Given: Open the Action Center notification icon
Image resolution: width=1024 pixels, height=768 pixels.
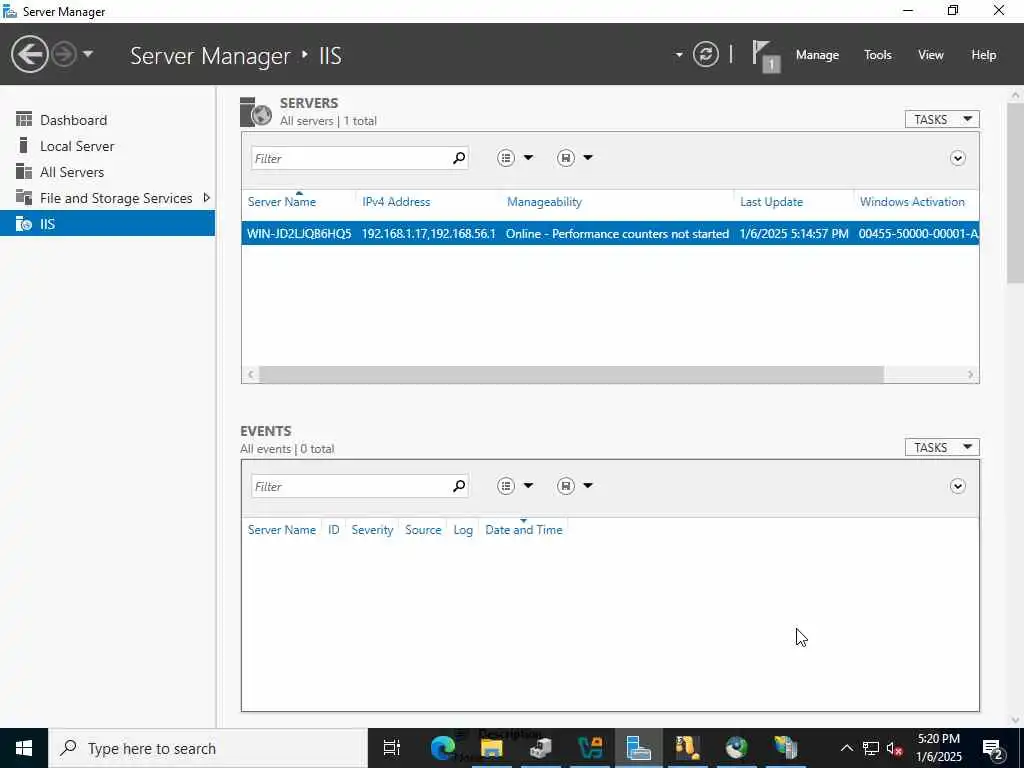Looking at the screenshot, I should (x=993, y=748).
